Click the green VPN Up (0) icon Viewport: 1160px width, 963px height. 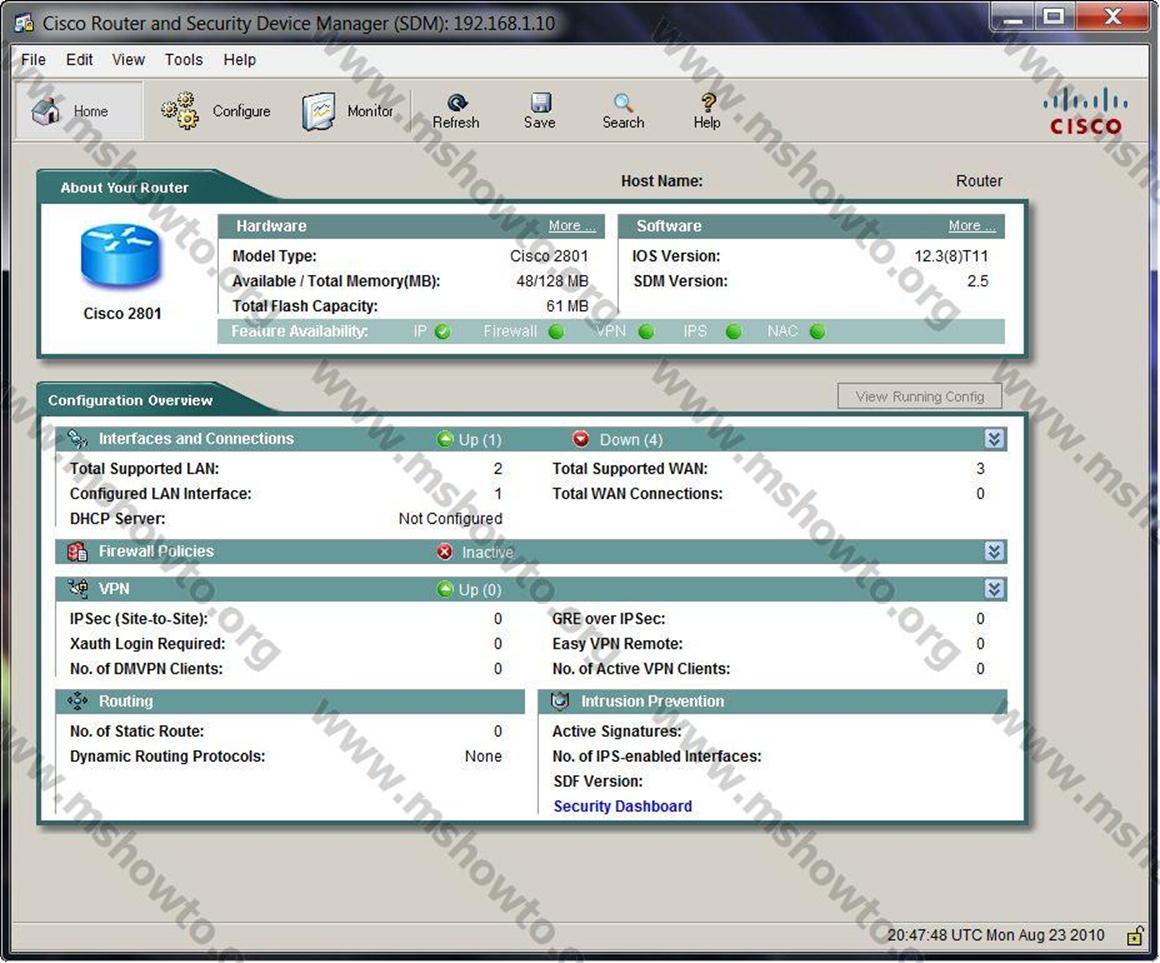point(445,589)
